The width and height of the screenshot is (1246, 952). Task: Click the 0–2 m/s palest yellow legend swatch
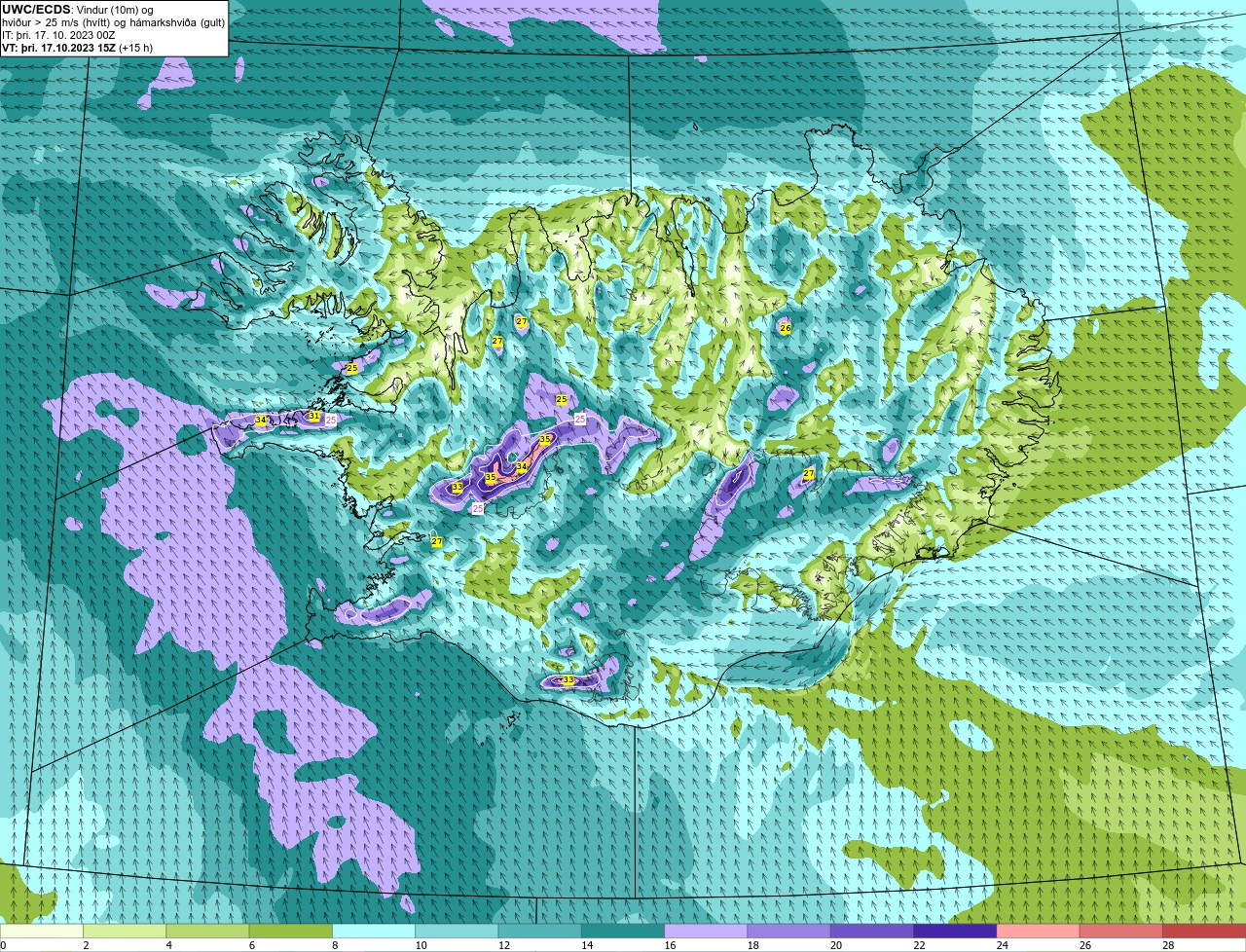click(x=42, y=931)
